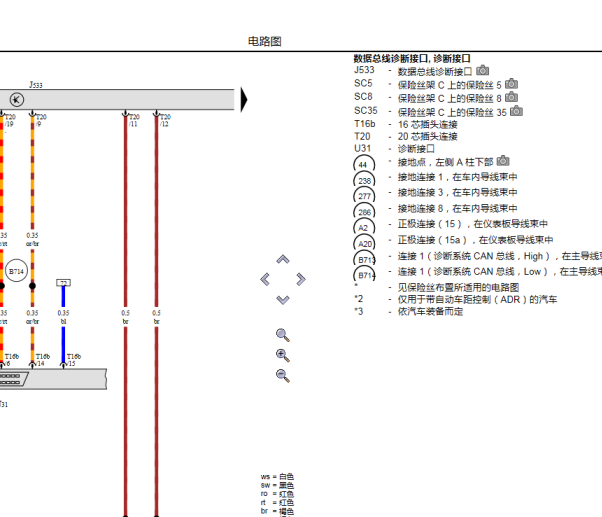Click the CAN 总线 Low connection description
The height and width of the screenshot is (517, 602).
coord(500,272)
